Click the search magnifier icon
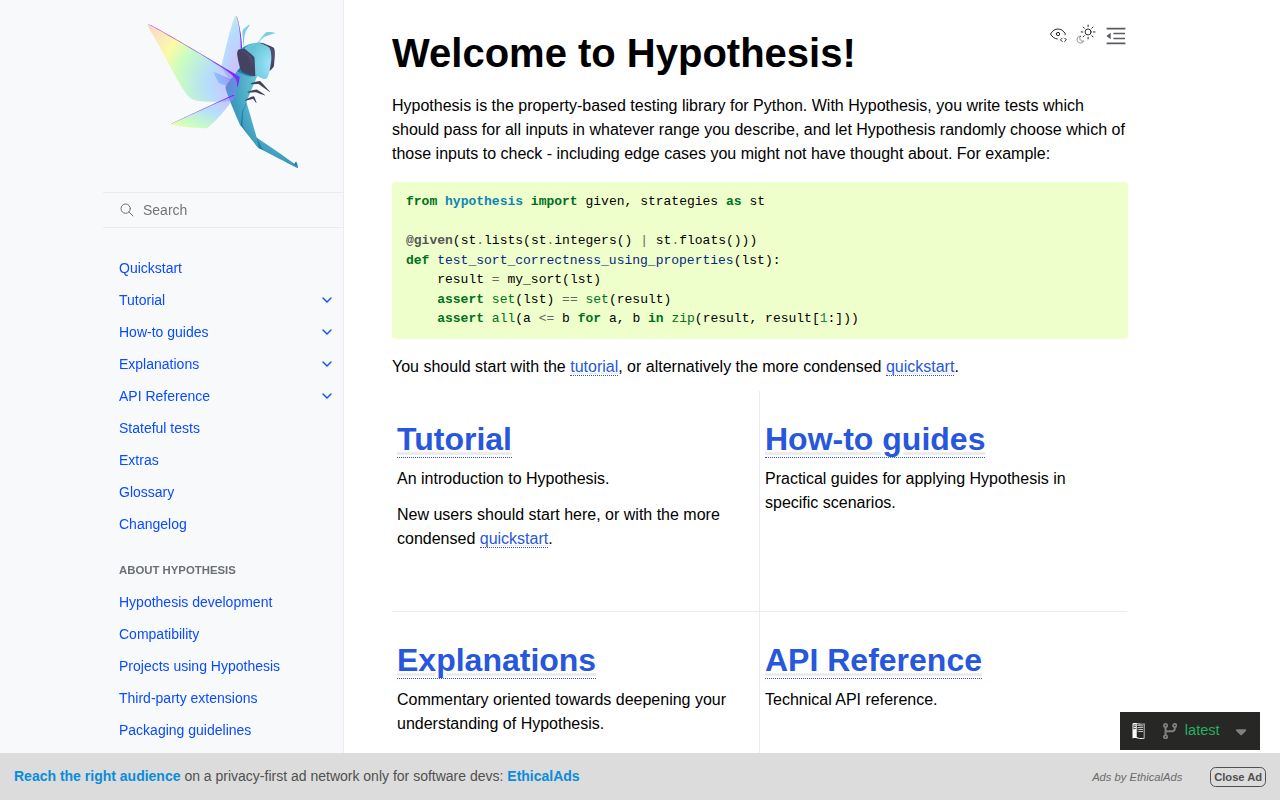Screen dimensions: 1280x800 click(x=127, y=210)
